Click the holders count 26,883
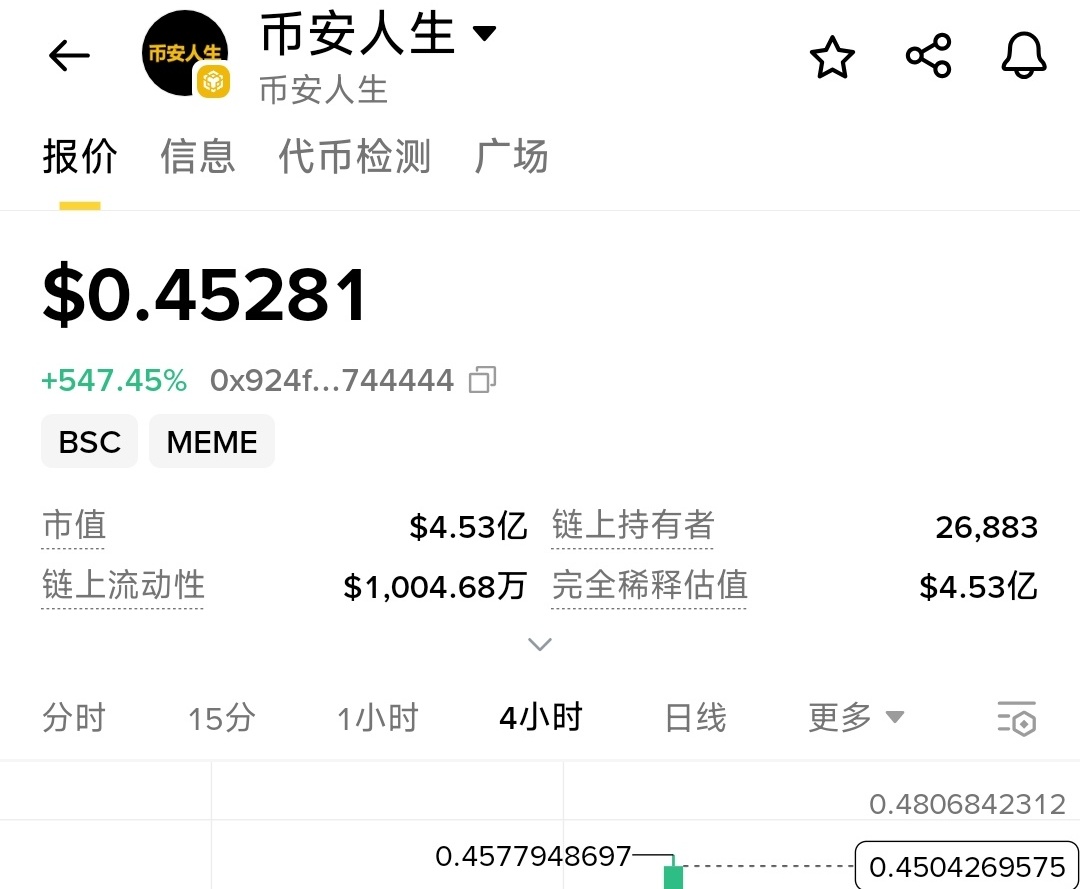1080x889 pixels. pyautogui.click(x=986, y=527)
